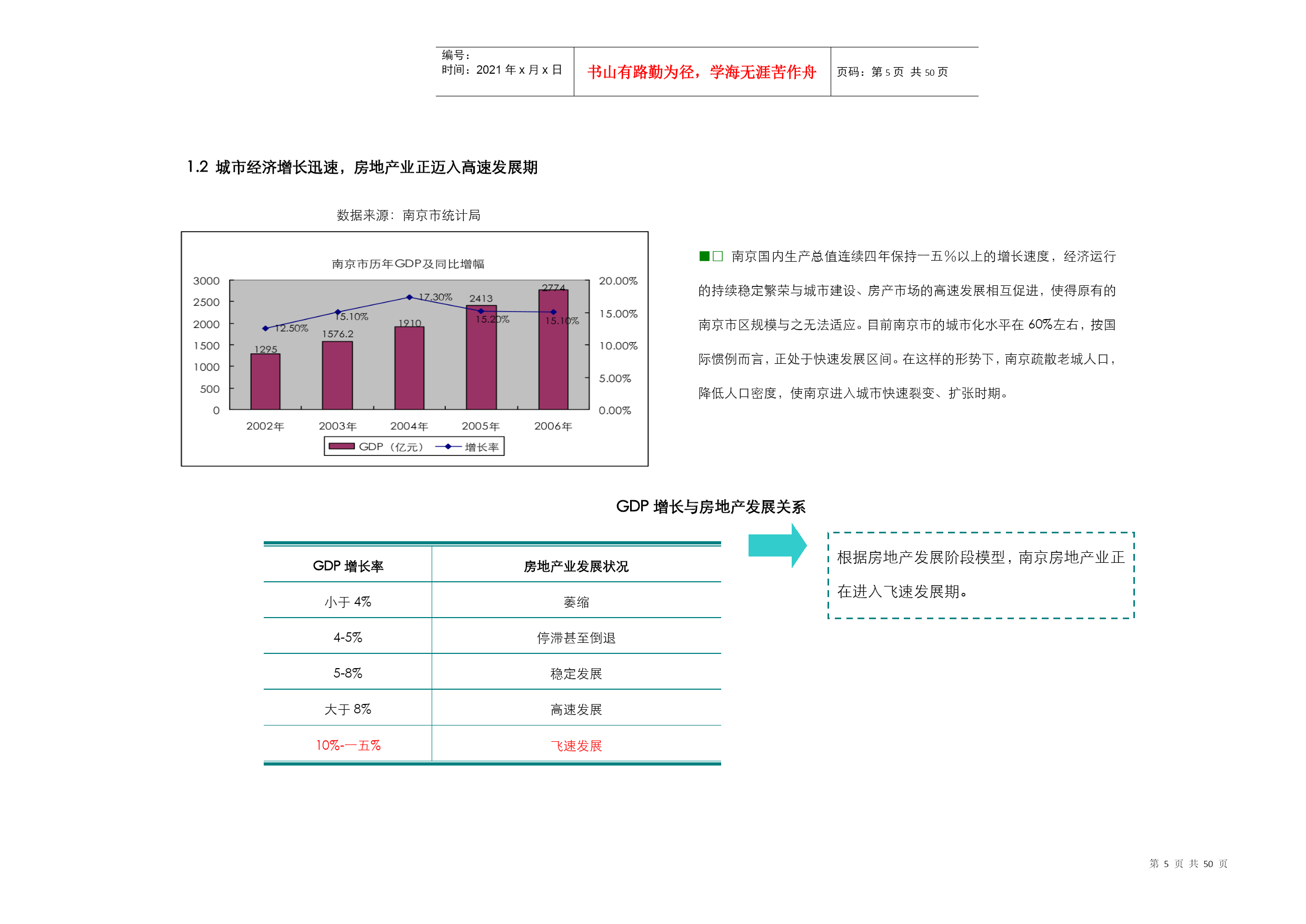
Task: Click the 2004年 GDP bar labeled 1910
Action: [x=410, y=368]
